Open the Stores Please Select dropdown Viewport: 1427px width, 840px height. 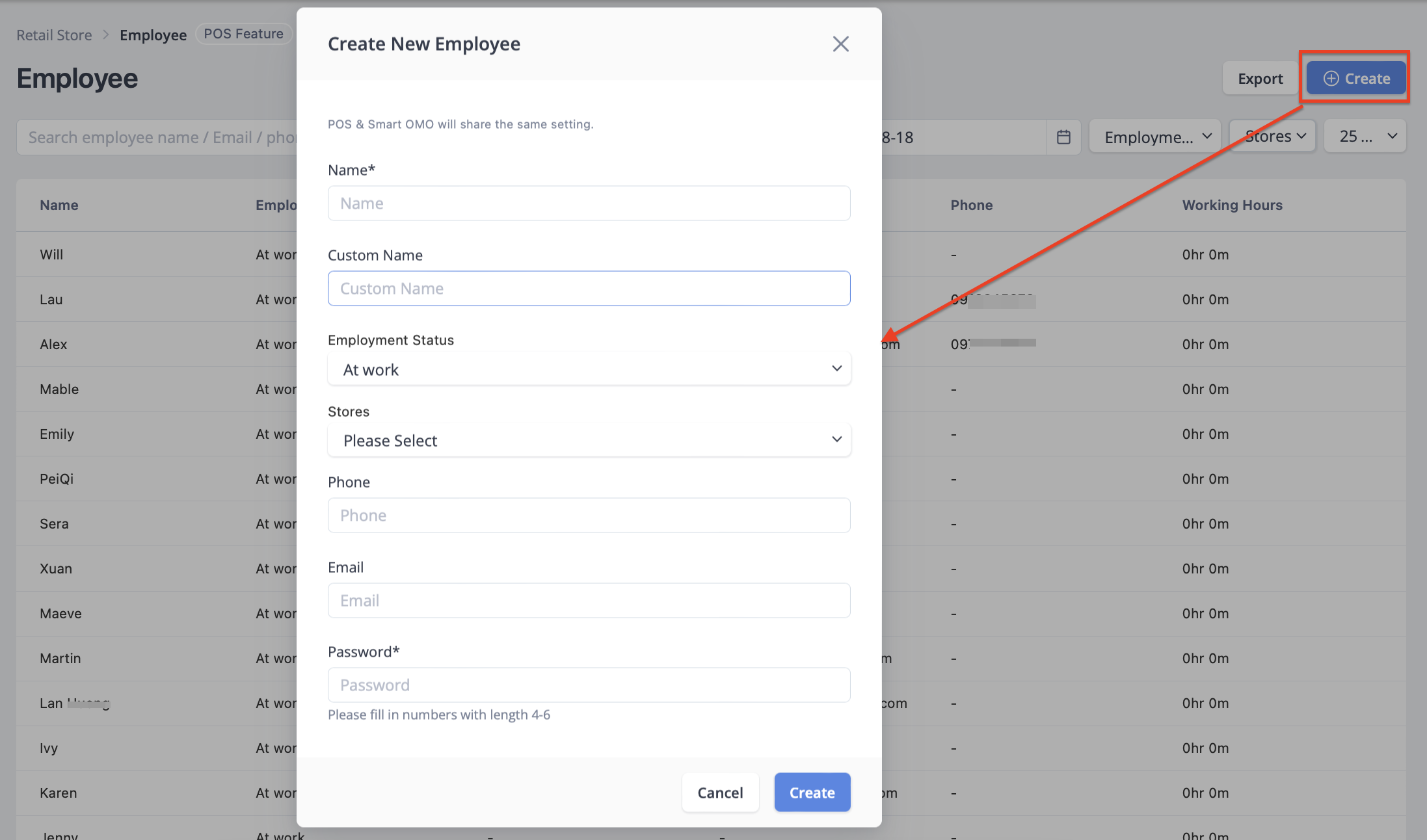tap(589, 440)
